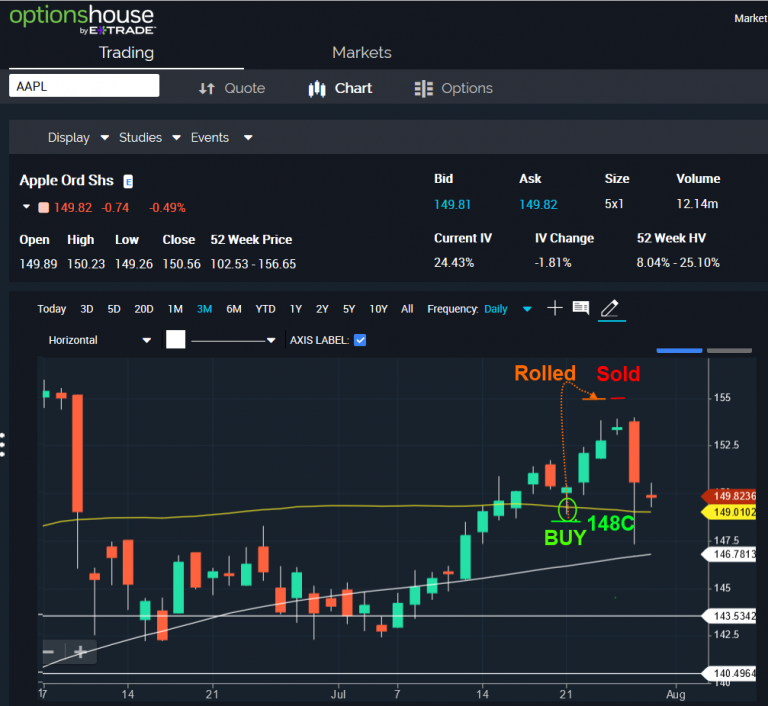Select the 20D time range
The height and width of the screenshot is (706, 768).
[144, 309]
